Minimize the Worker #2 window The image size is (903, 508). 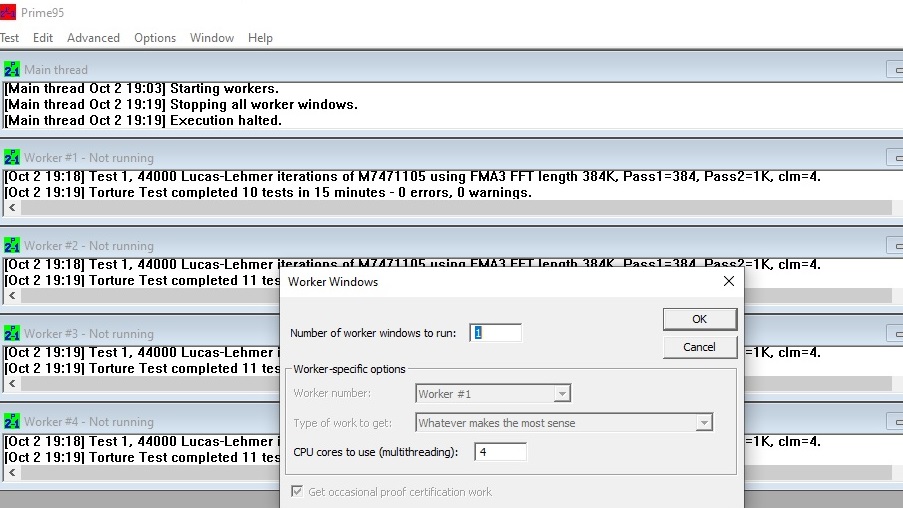click(x=896, y=246)
